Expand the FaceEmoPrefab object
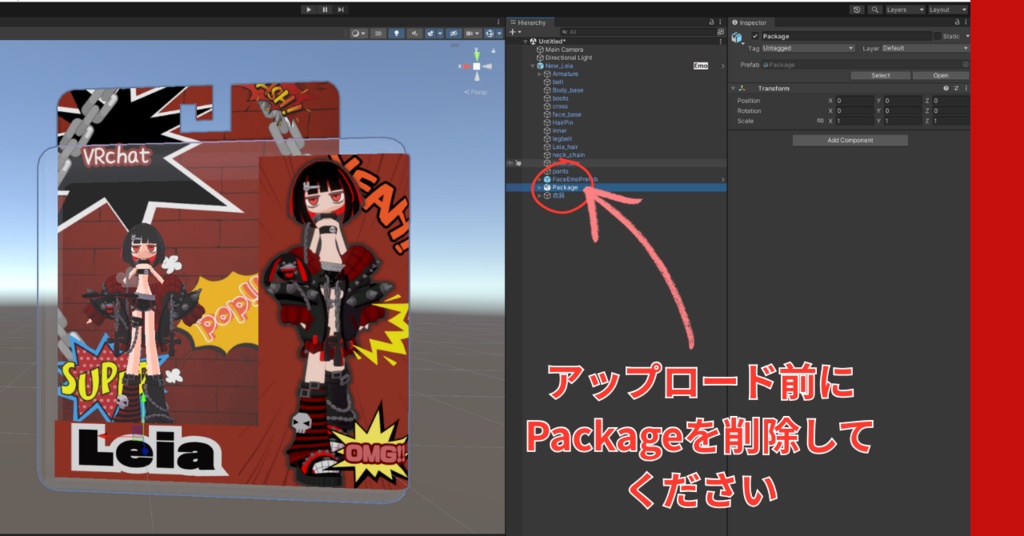 539,179
